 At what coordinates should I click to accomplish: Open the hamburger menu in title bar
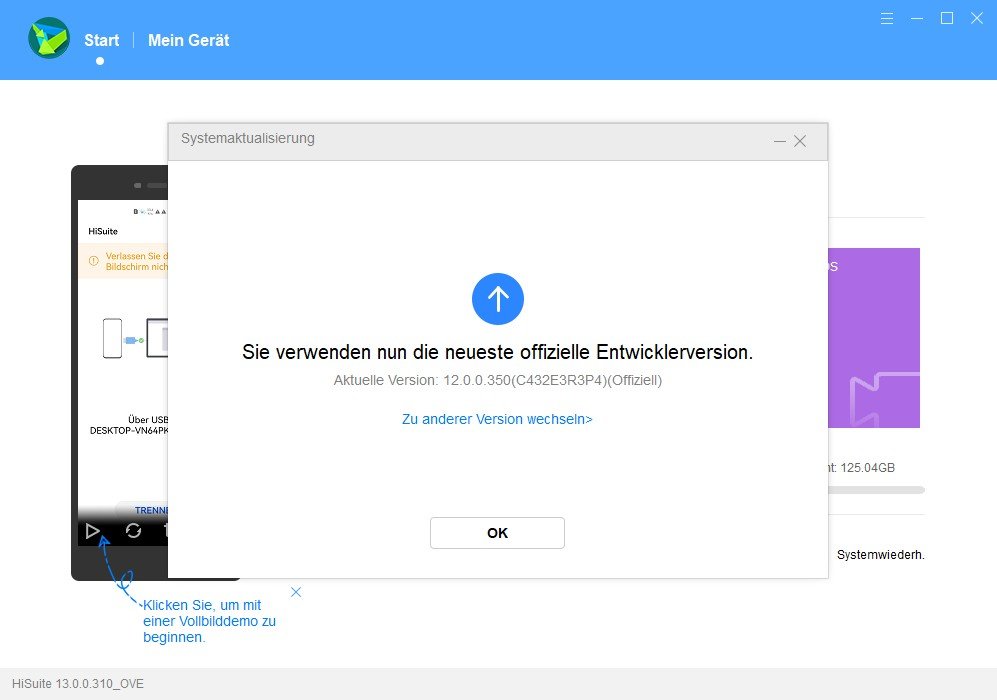pyautogui.click(x=887, y=18)
